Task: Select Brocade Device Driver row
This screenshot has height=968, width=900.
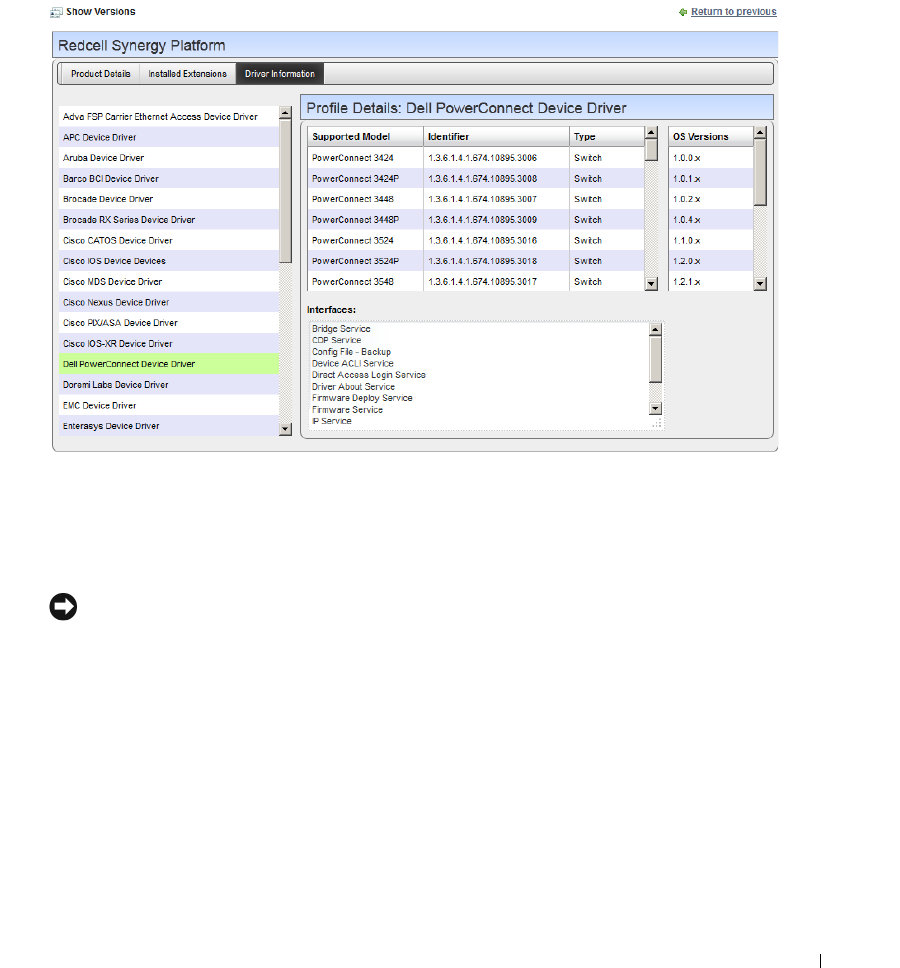Action: 169,199
